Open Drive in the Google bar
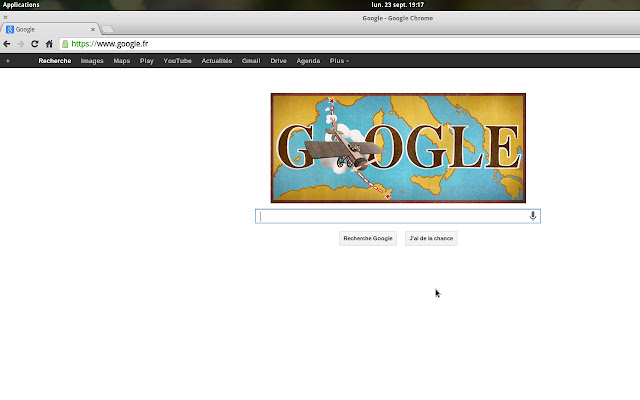This screenshot has height=400, width=640. (278, 61)
